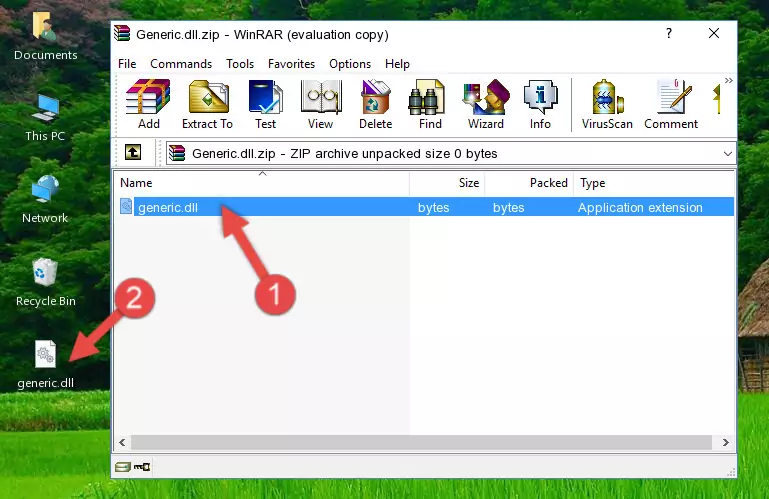Select the Network desktop icon
The width and height of the screenshot is (769, 499).
point(45,199)
